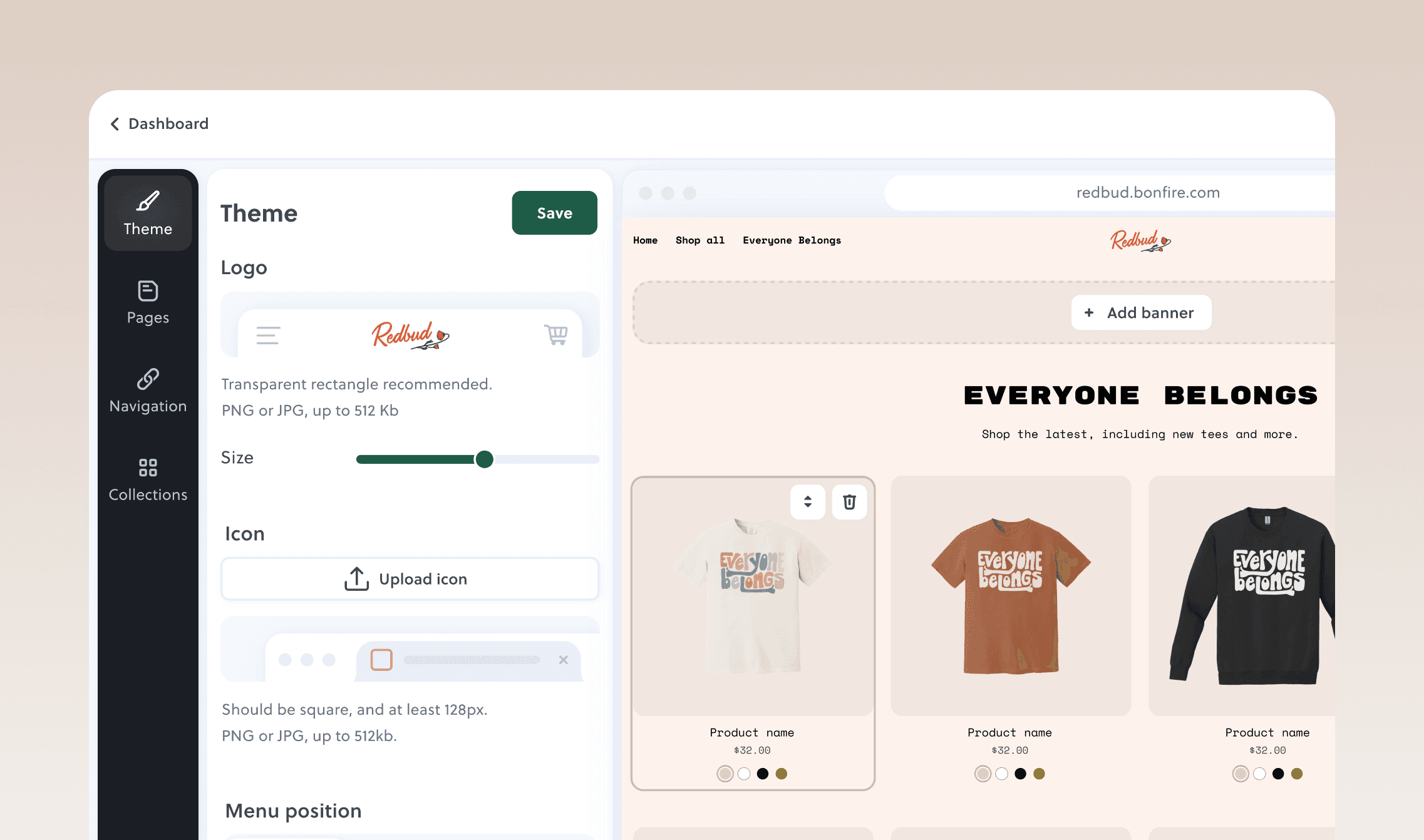Choose the olive swatch on the white tee
The image size is (1424, 840).
782,774
